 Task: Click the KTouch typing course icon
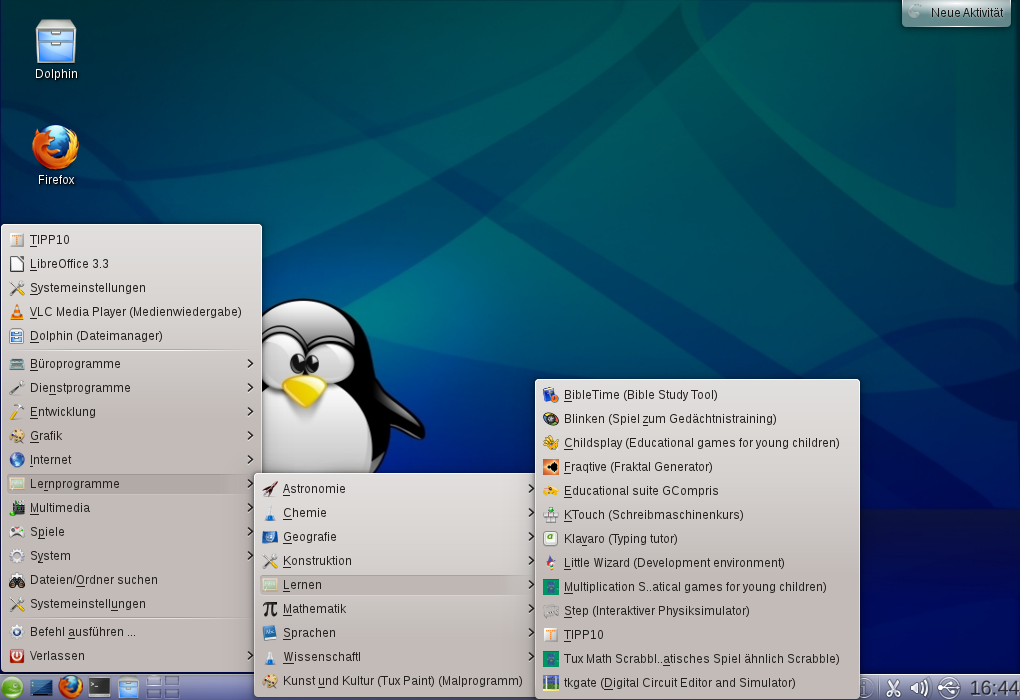[x=551, y=515]
